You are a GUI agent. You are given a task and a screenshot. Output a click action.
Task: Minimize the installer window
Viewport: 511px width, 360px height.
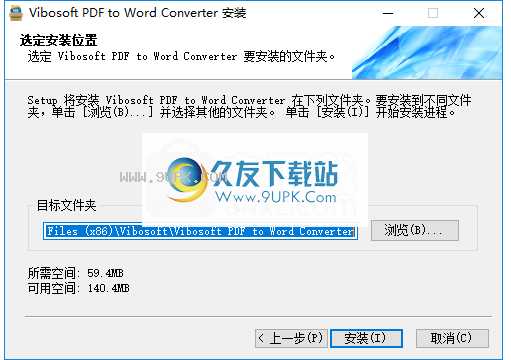tap(388, 13)
